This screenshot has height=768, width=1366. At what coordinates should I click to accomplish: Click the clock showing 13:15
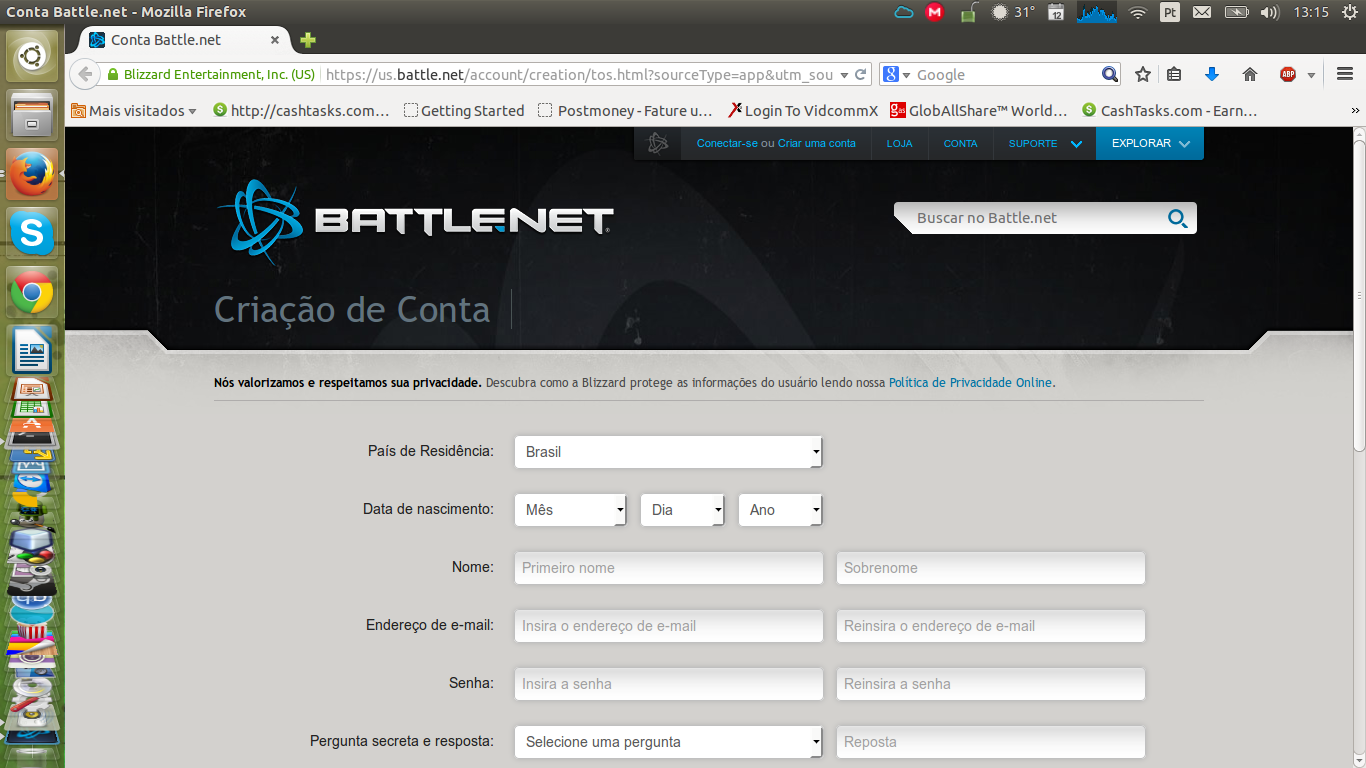click(1311, 12)
